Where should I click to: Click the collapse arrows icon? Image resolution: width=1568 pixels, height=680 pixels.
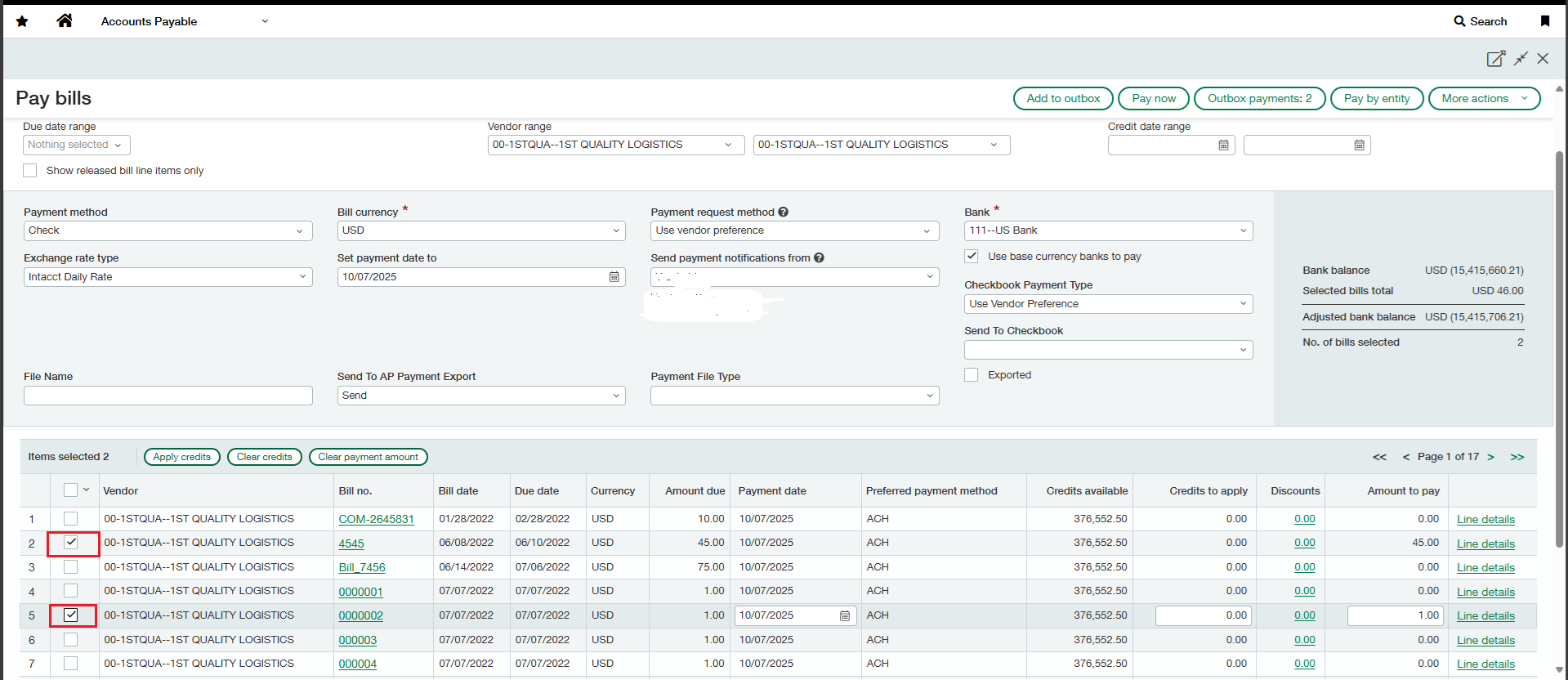tap(1521, 59)
